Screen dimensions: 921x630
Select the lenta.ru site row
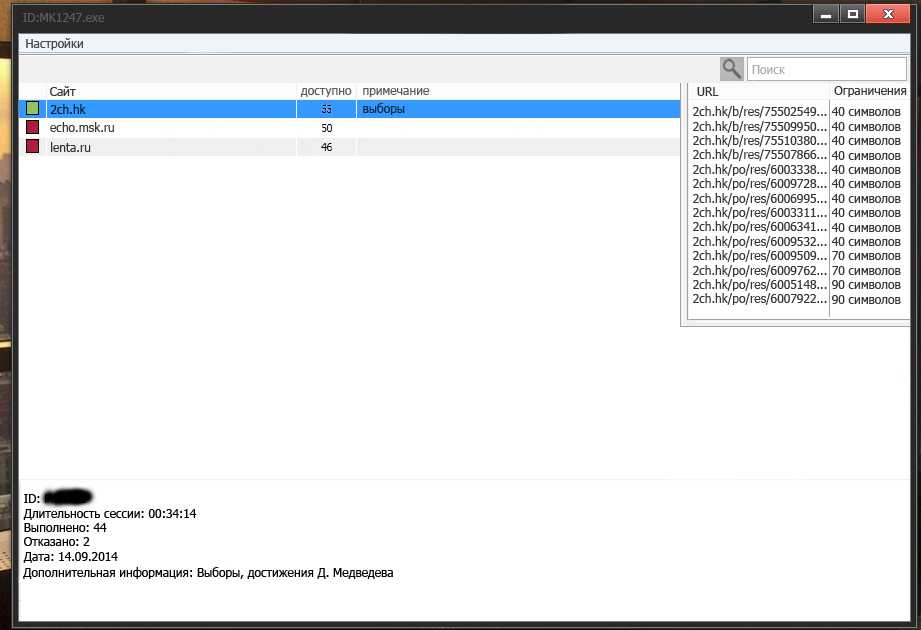click(349, 147)
